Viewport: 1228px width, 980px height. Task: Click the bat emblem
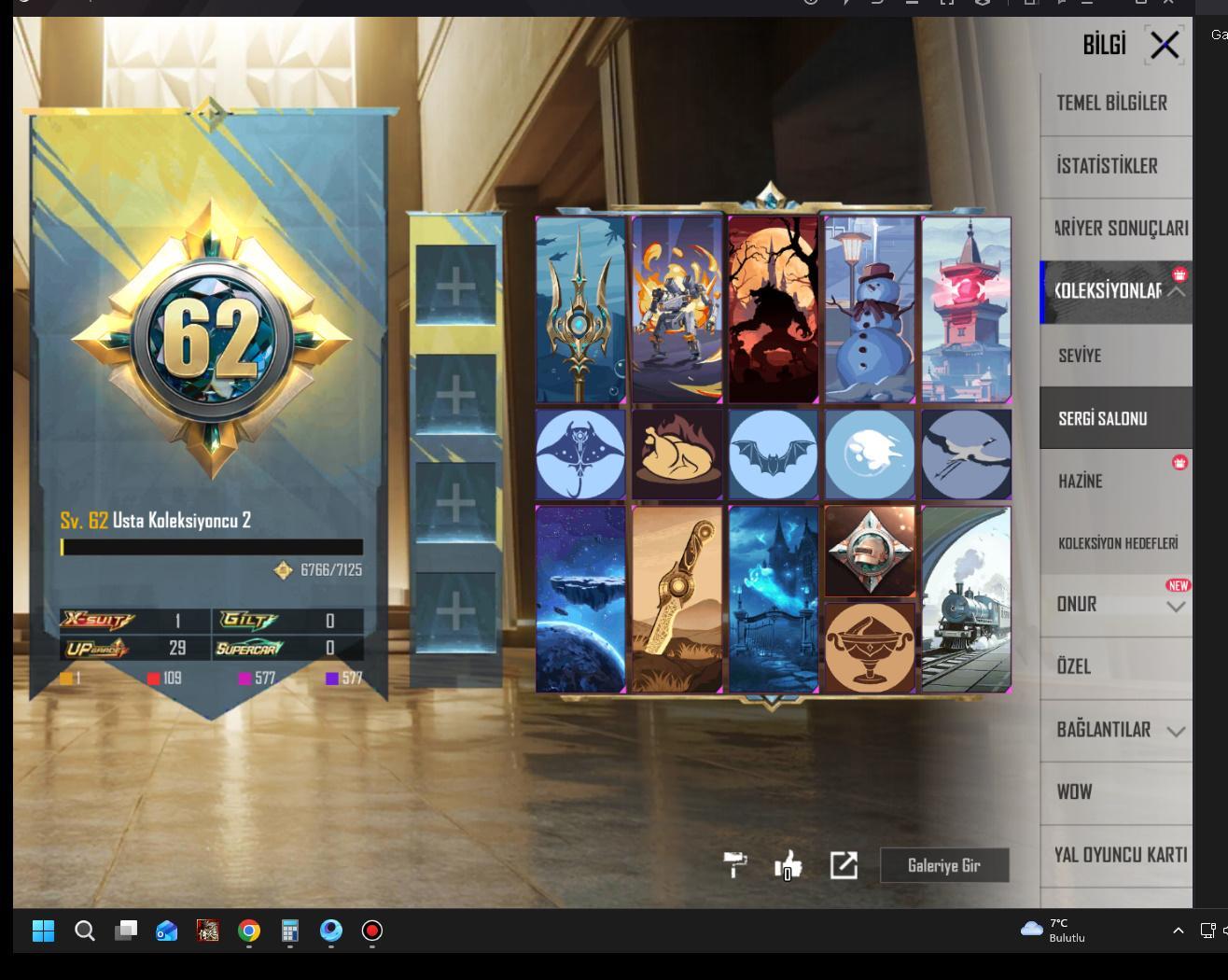coord(774,455)
